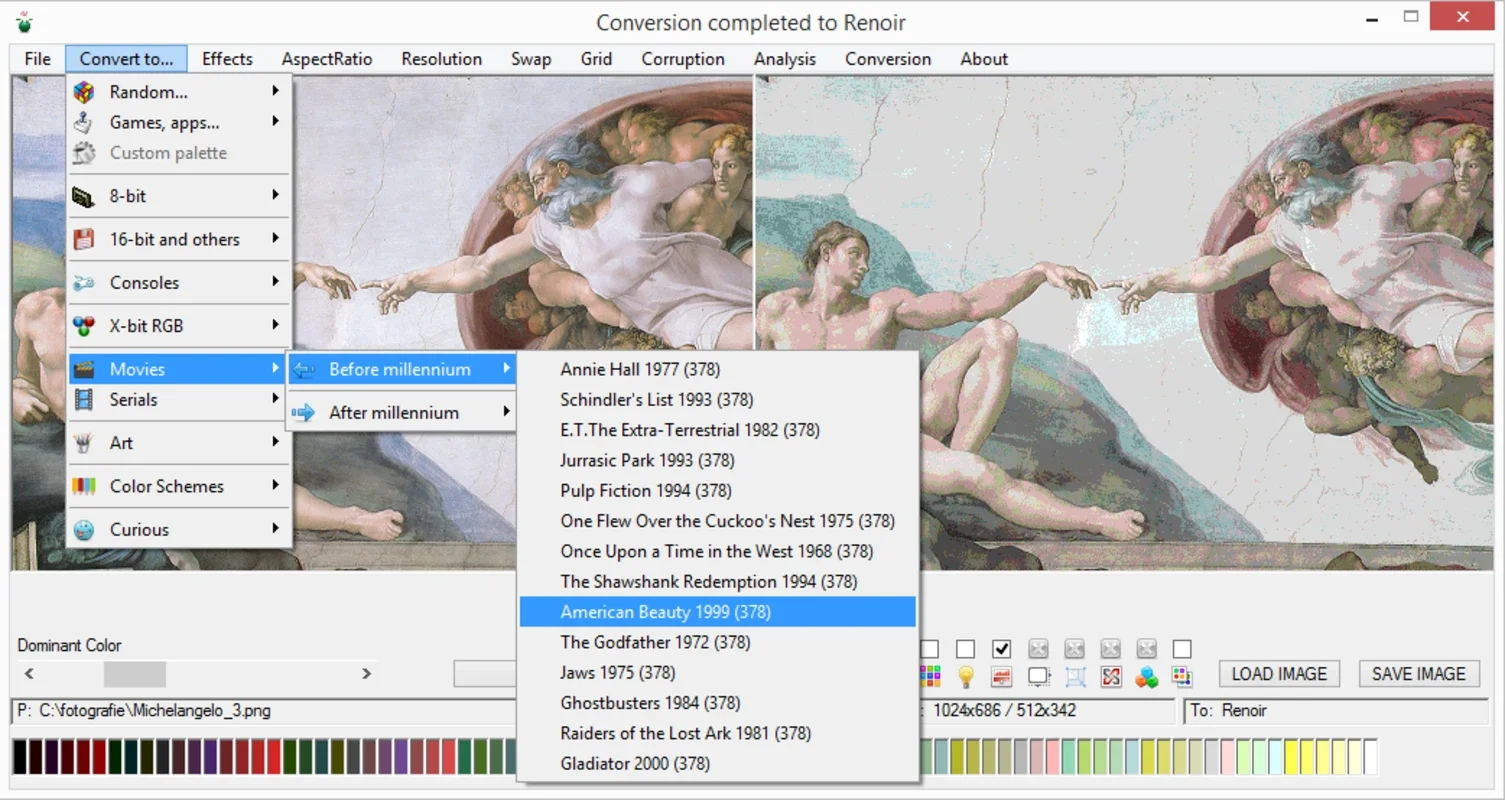
Task: Open the AspectRatio menu
Action: (x=327, y=59)
